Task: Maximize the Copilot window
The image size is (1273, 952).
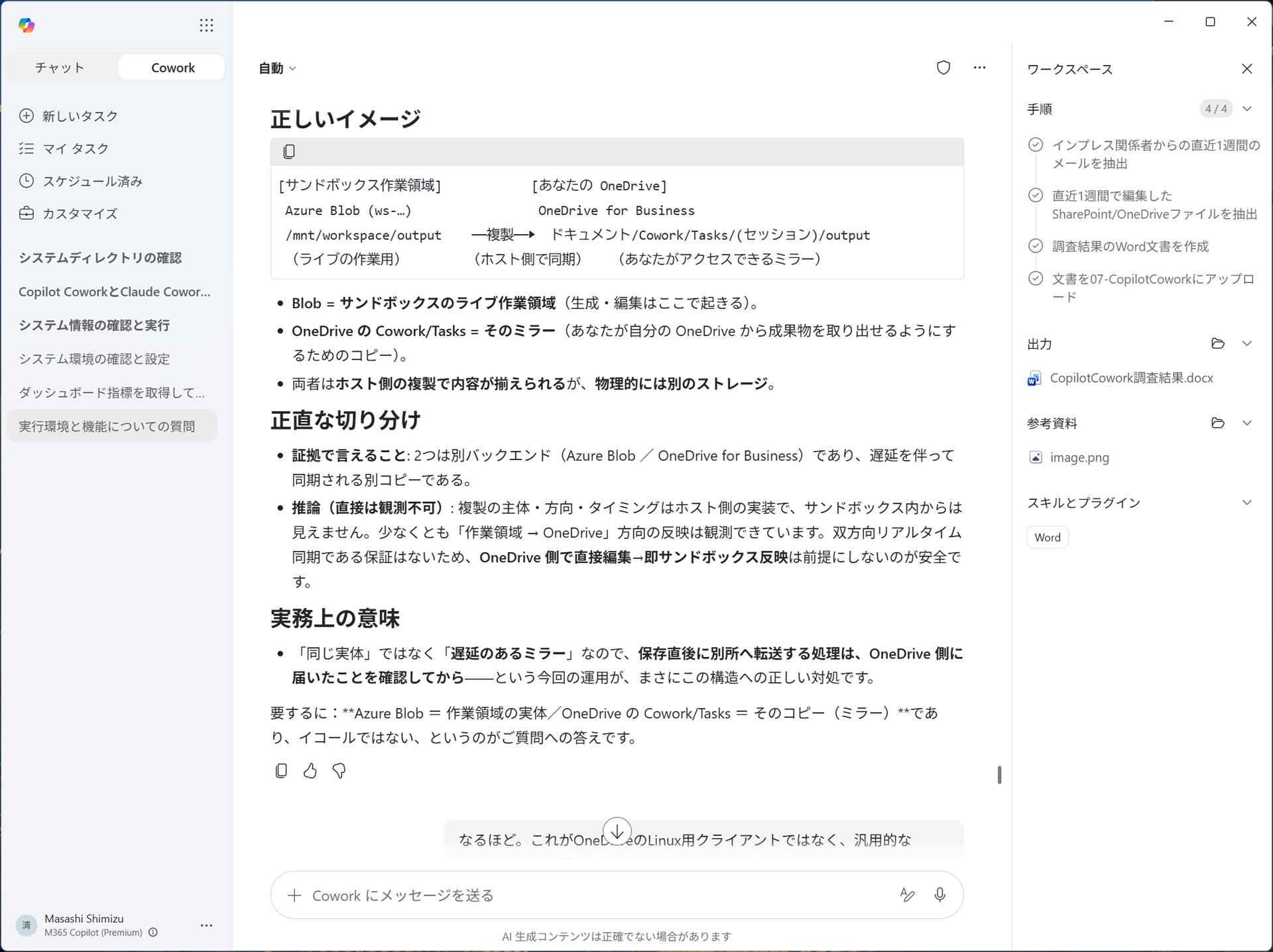Action: (x=1210, y=22)
